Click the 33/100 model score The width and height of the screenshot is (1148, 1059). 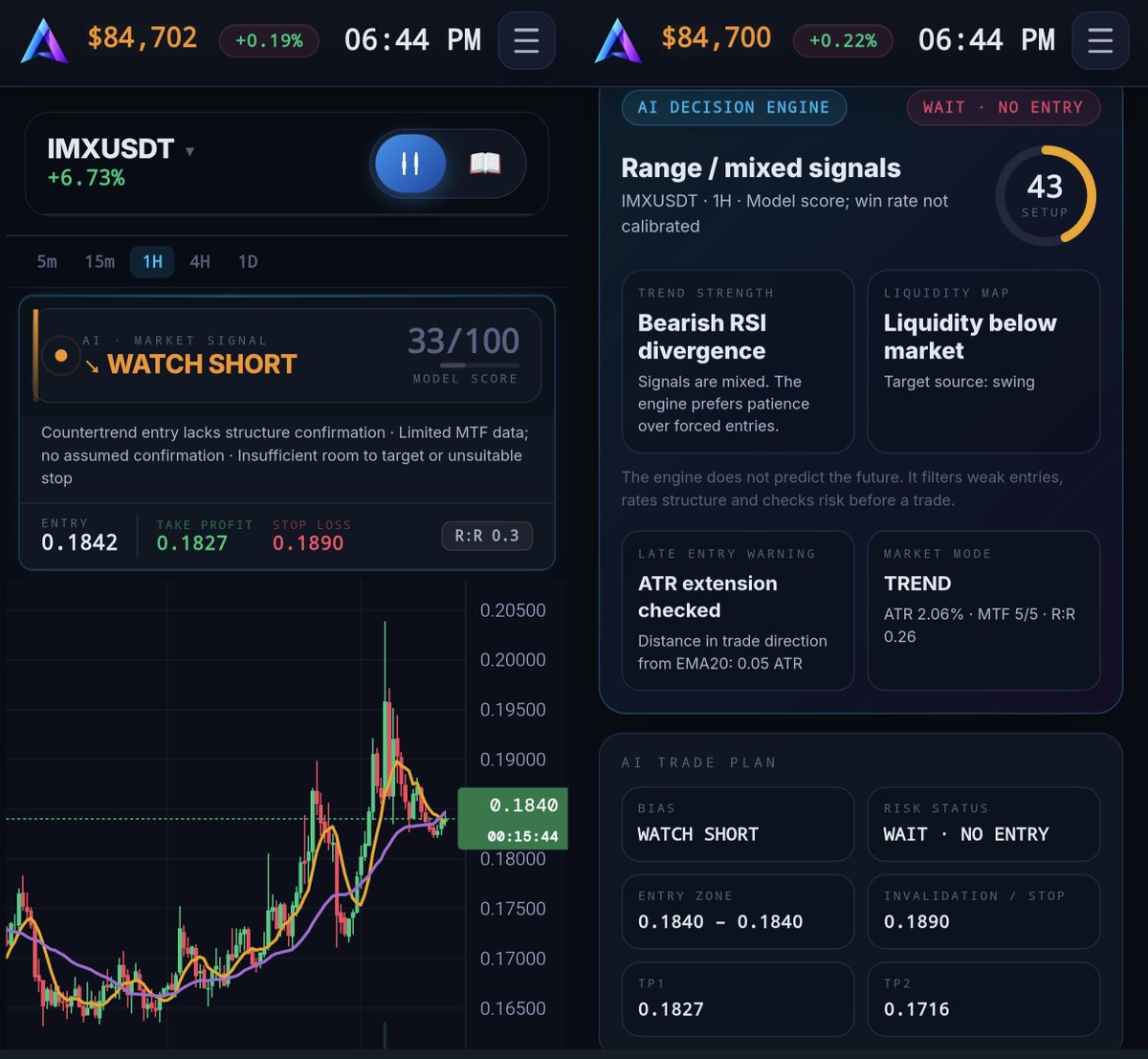tap(464, 341)
